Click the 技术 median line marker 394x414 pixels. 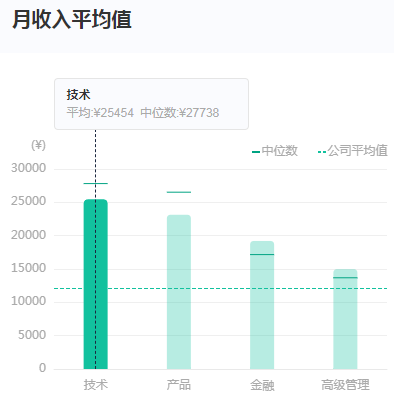[x=96, y=183]
